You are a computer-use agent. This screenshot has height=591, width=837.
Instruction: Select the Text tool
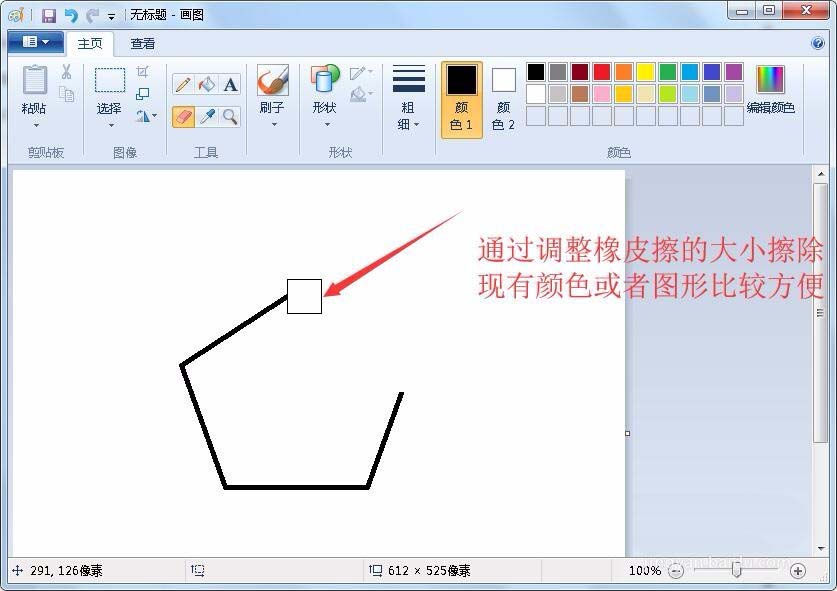click(x=230, y=83)
